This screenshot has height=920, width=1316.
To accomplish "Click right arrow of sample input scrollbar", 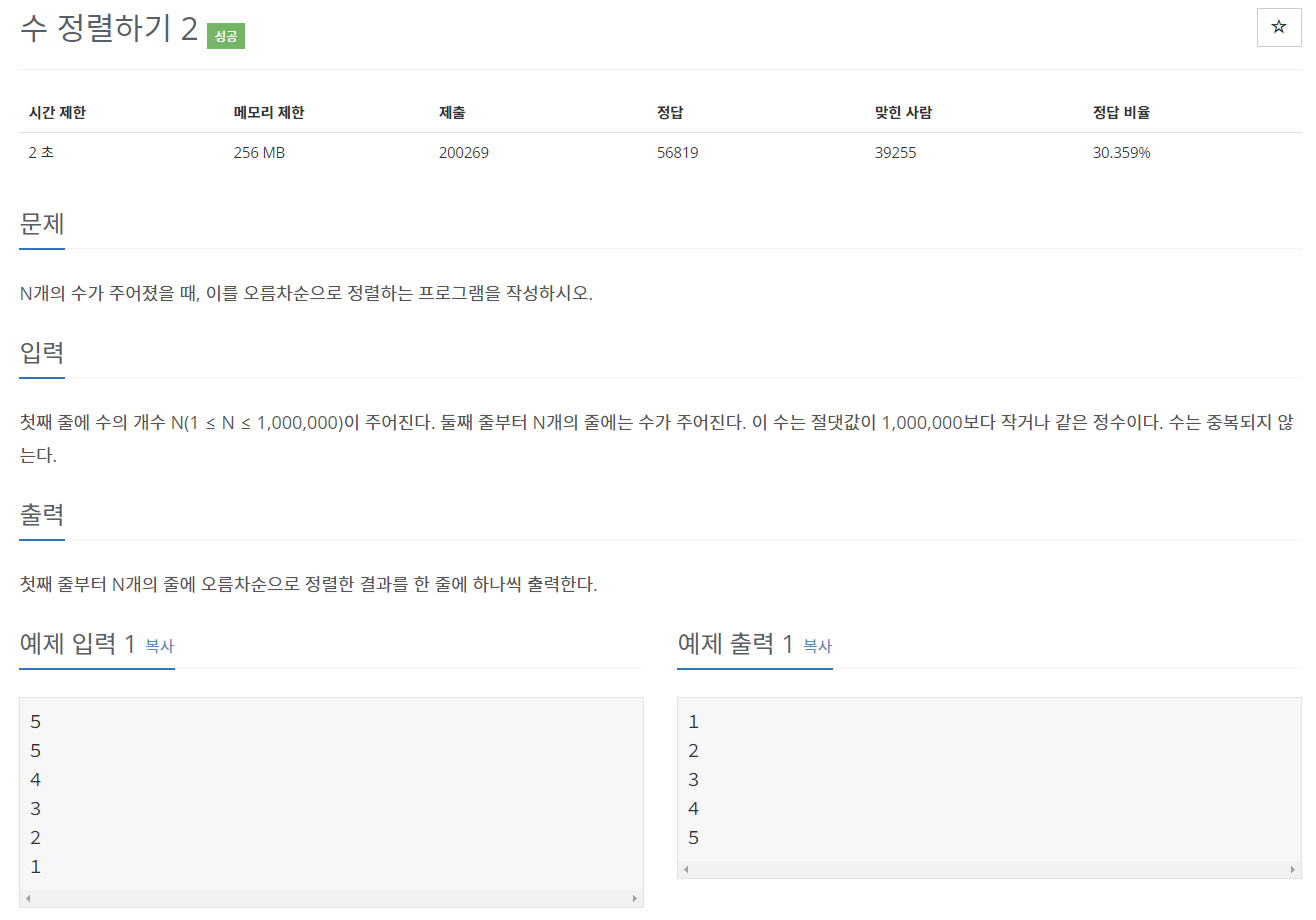I will tap(635, 899).
